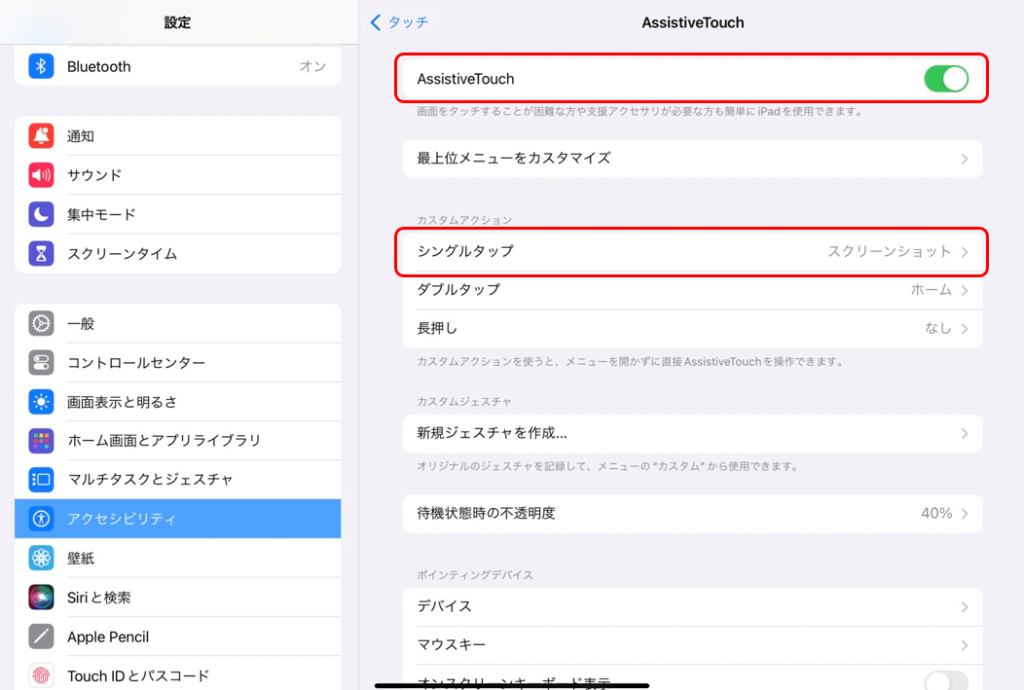Tap the Apple Pencil icon

click(40, 636)
